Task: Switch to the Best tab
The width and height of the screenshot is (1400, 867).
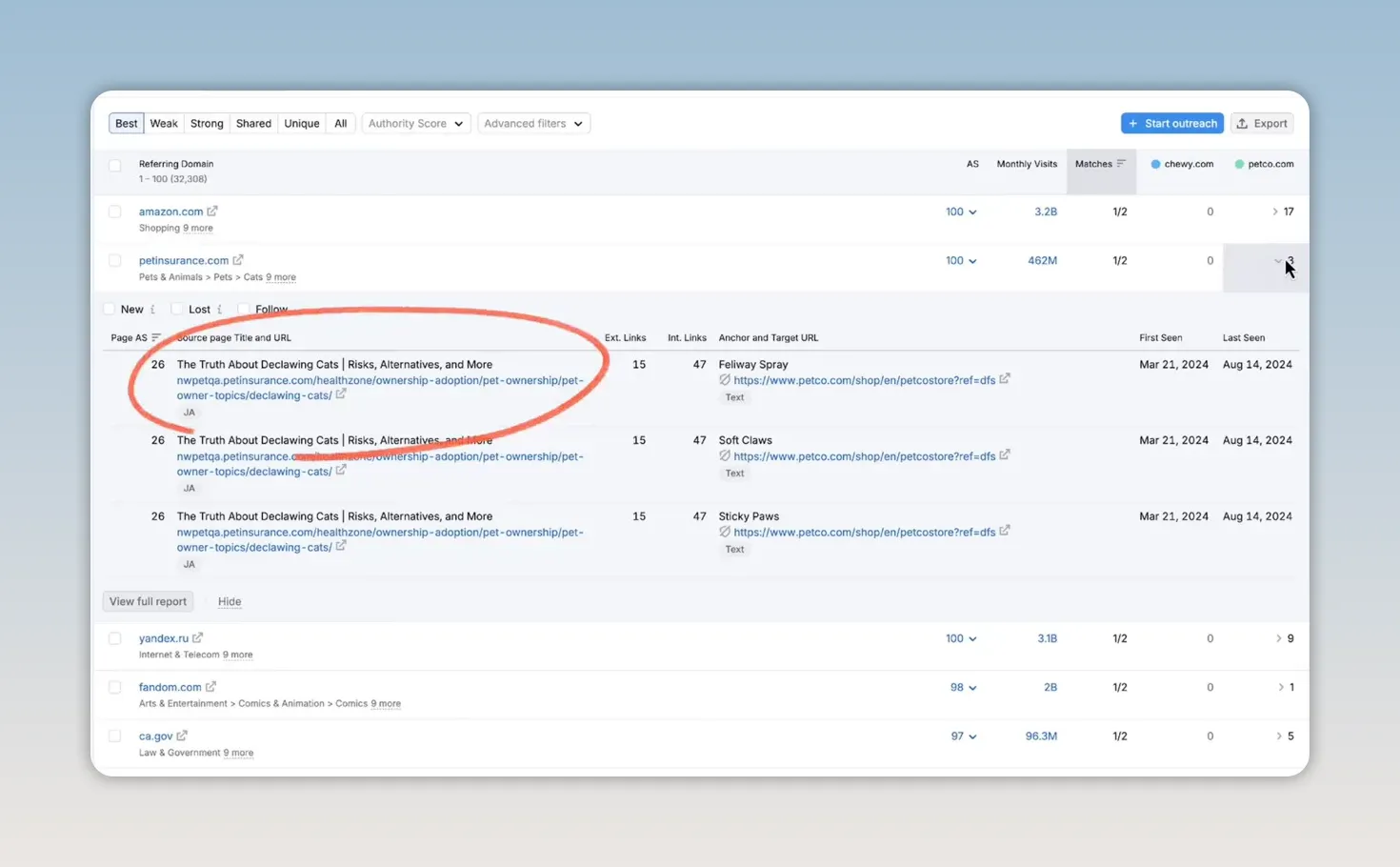Action: 127,123
